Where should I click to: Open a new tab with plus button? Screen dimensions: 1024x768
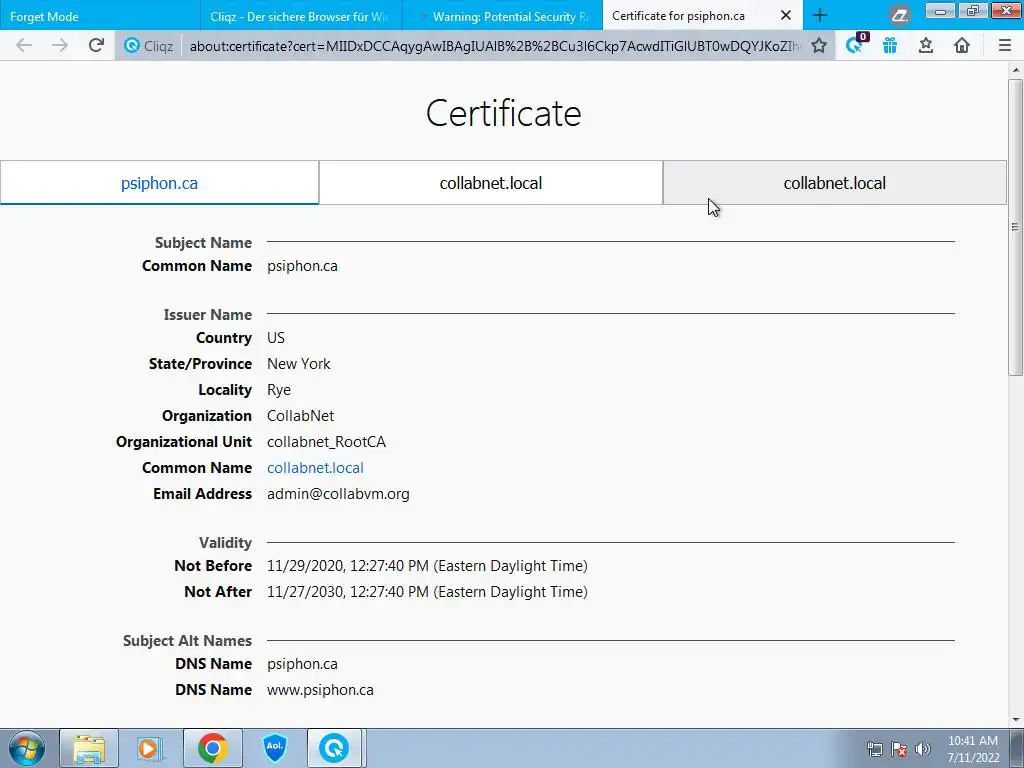click(820, 16)
